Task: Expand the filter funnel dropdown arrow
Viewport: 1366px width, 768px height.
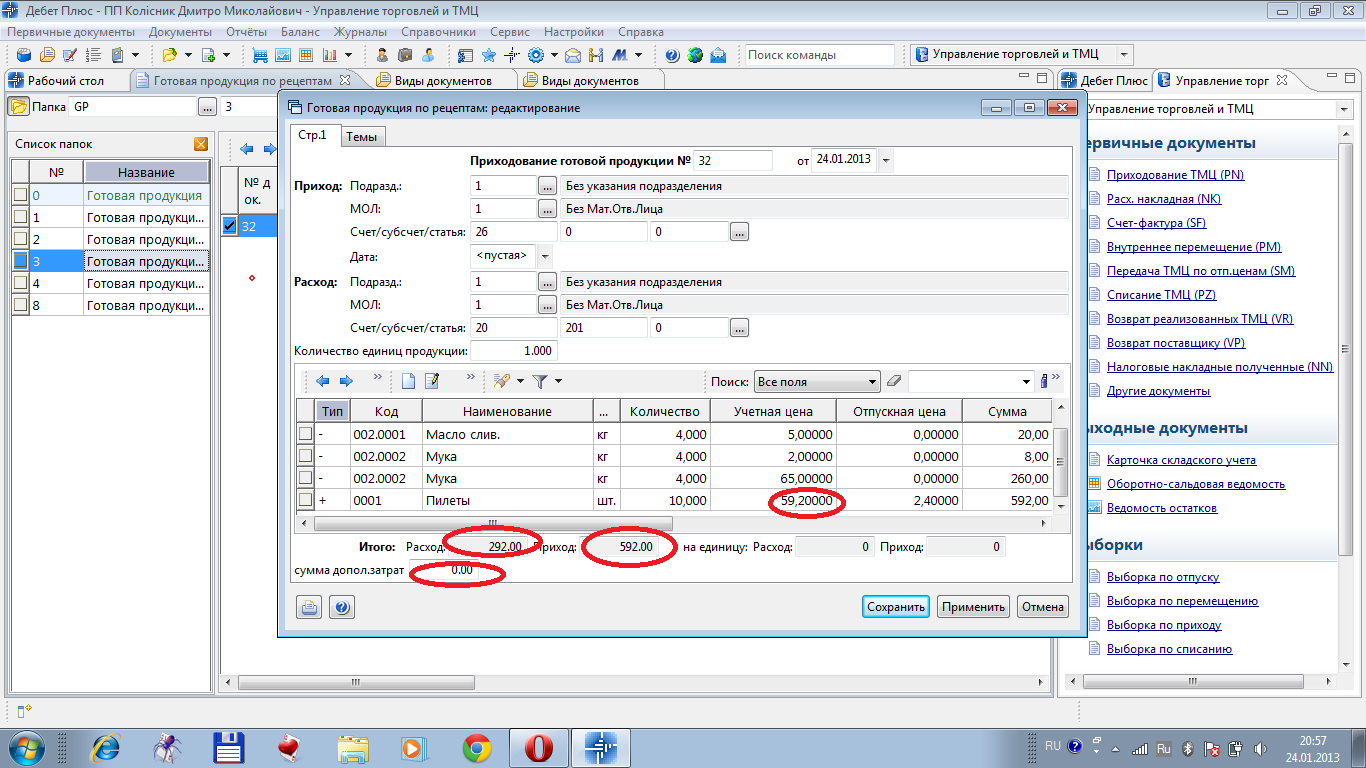Action: (x=558, y=381)
